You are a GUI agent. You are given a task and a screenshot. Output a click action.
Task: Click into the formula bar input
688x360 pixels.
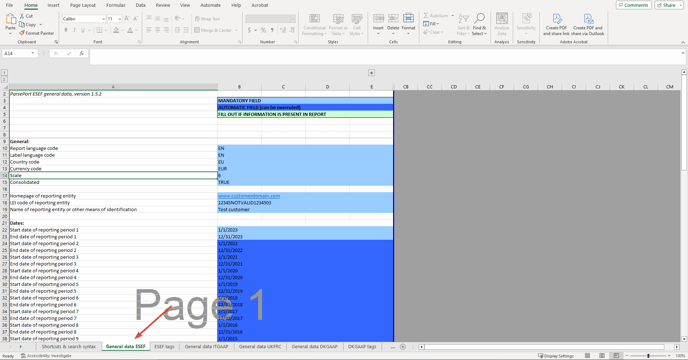point(386,57)
